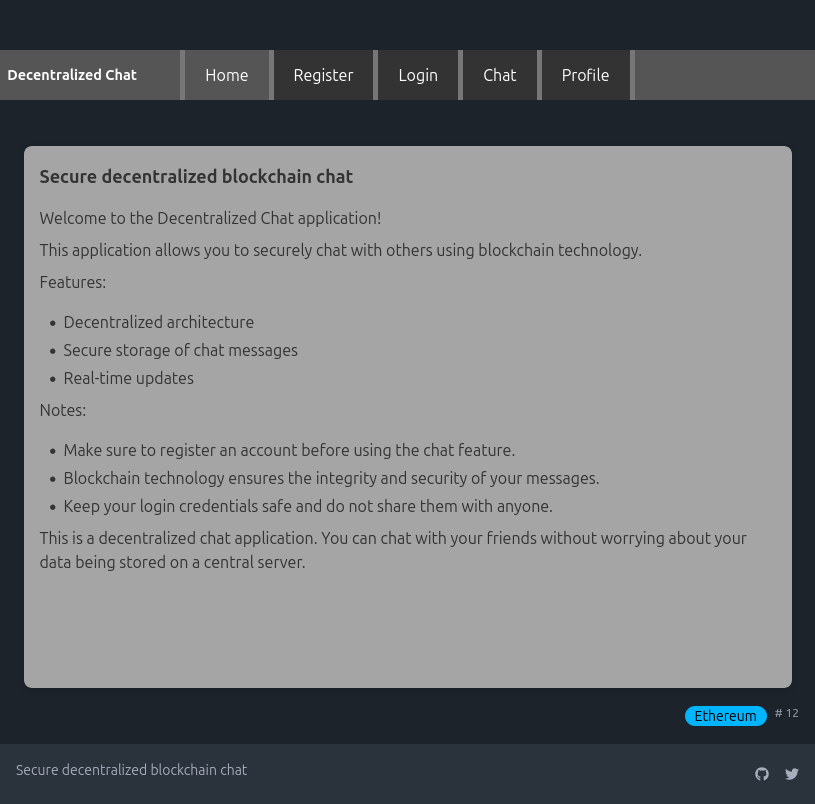The width and height of the screenshot is (815, 804).
Task: Click the '# 12' number label
Action: point(787,714)
